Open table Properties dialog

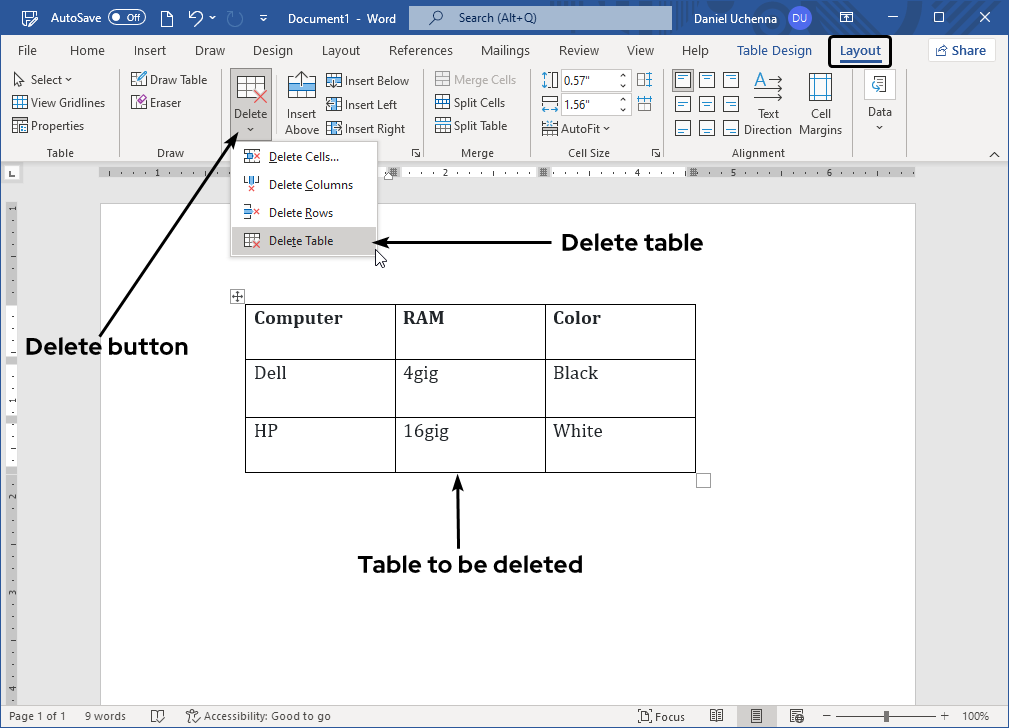[x=48, y=126]
